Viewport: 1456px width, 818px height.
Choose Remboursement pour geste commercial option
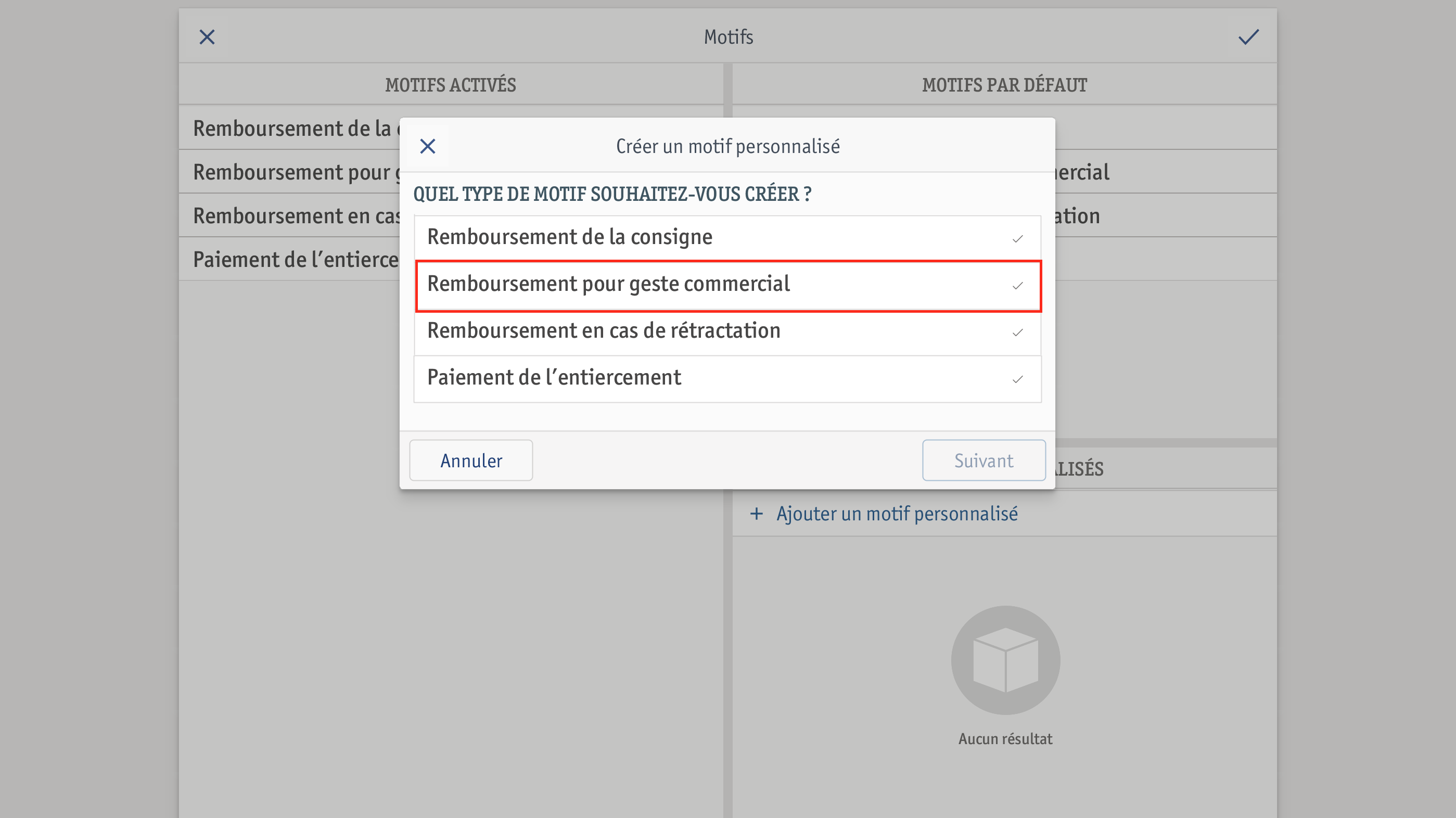point(727,286)
